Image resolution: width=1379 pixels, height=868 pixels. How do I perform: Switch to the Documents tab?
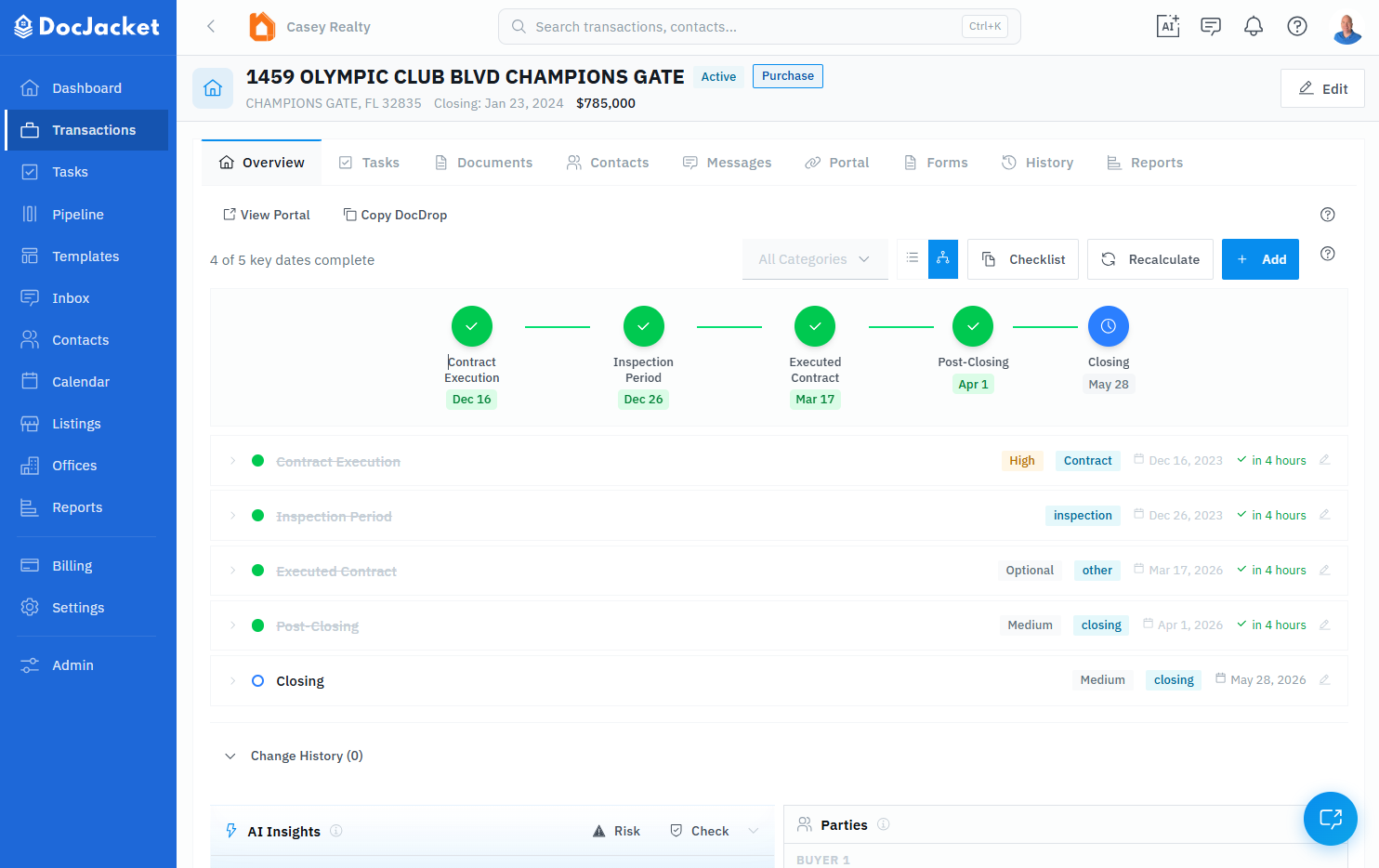pos(484,163)
